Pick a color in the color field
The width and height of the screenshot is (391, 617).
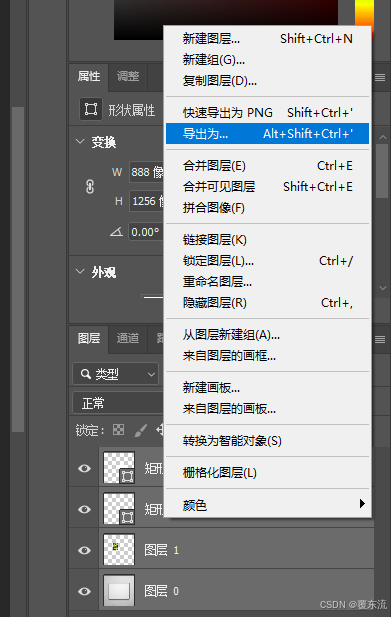[226, 20]
